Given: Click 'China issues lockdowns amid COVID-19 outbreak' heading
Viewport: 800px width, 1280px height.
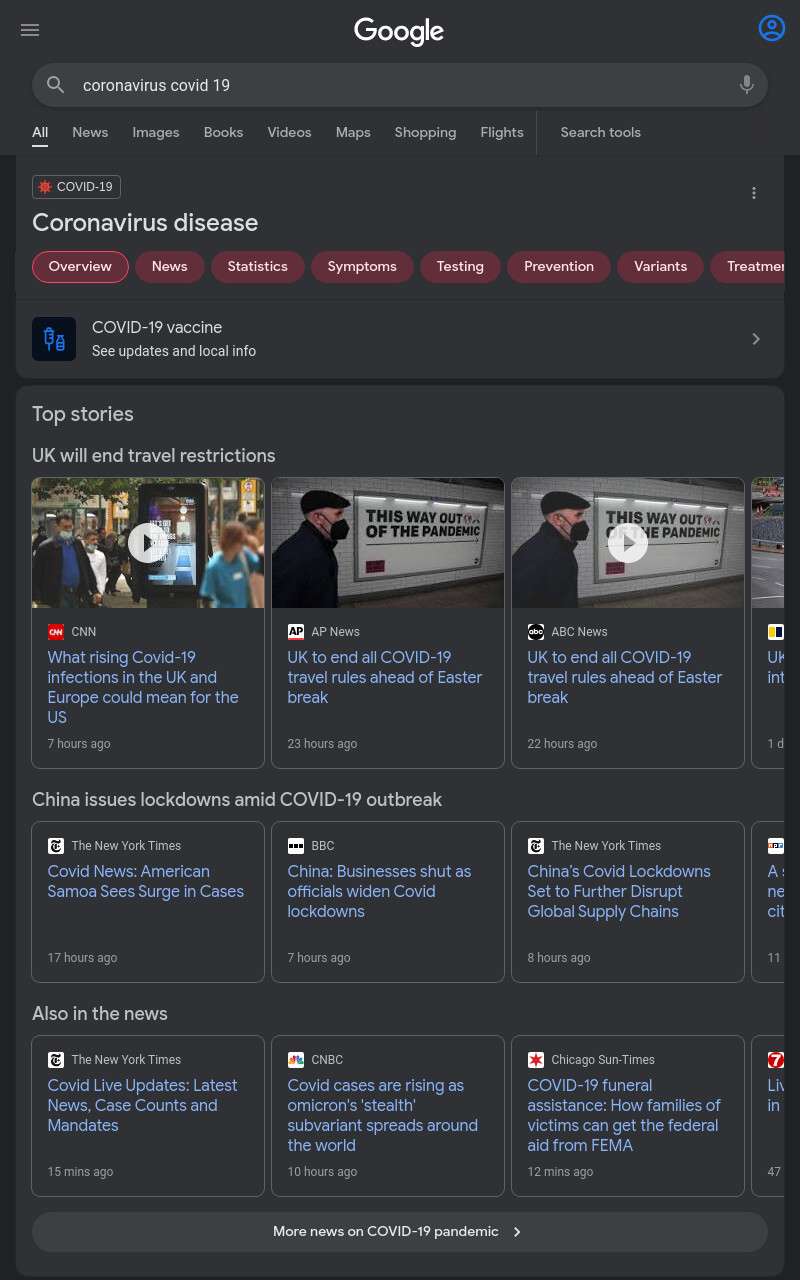Looking at the screenshot, I should (237, 799).
